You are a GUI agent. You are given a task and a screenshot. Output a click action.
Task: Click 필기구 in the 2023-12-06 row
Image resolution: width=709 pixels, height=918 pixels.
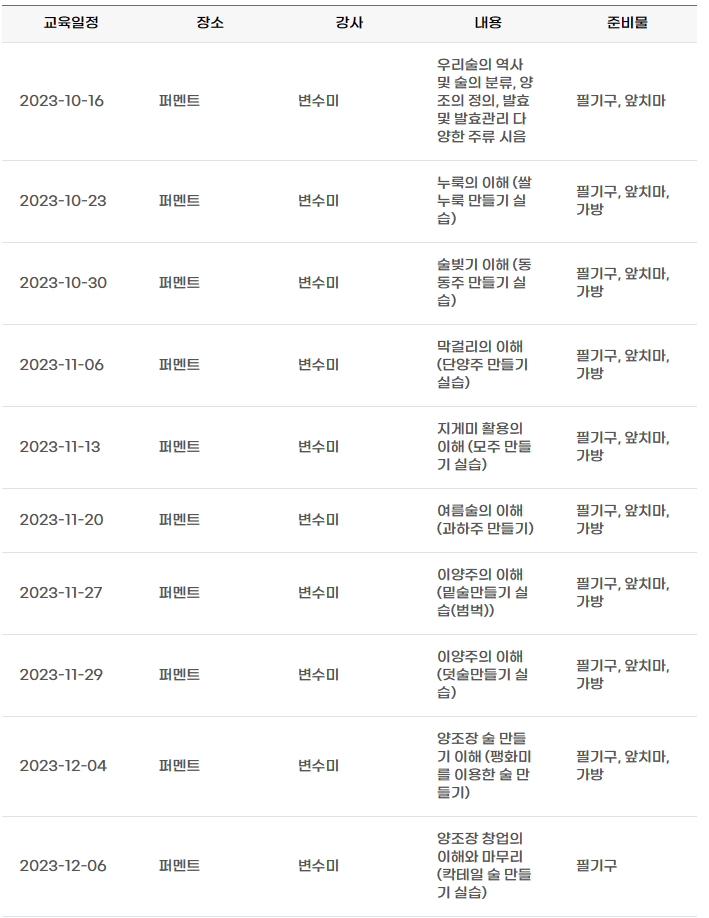[596, 866]
